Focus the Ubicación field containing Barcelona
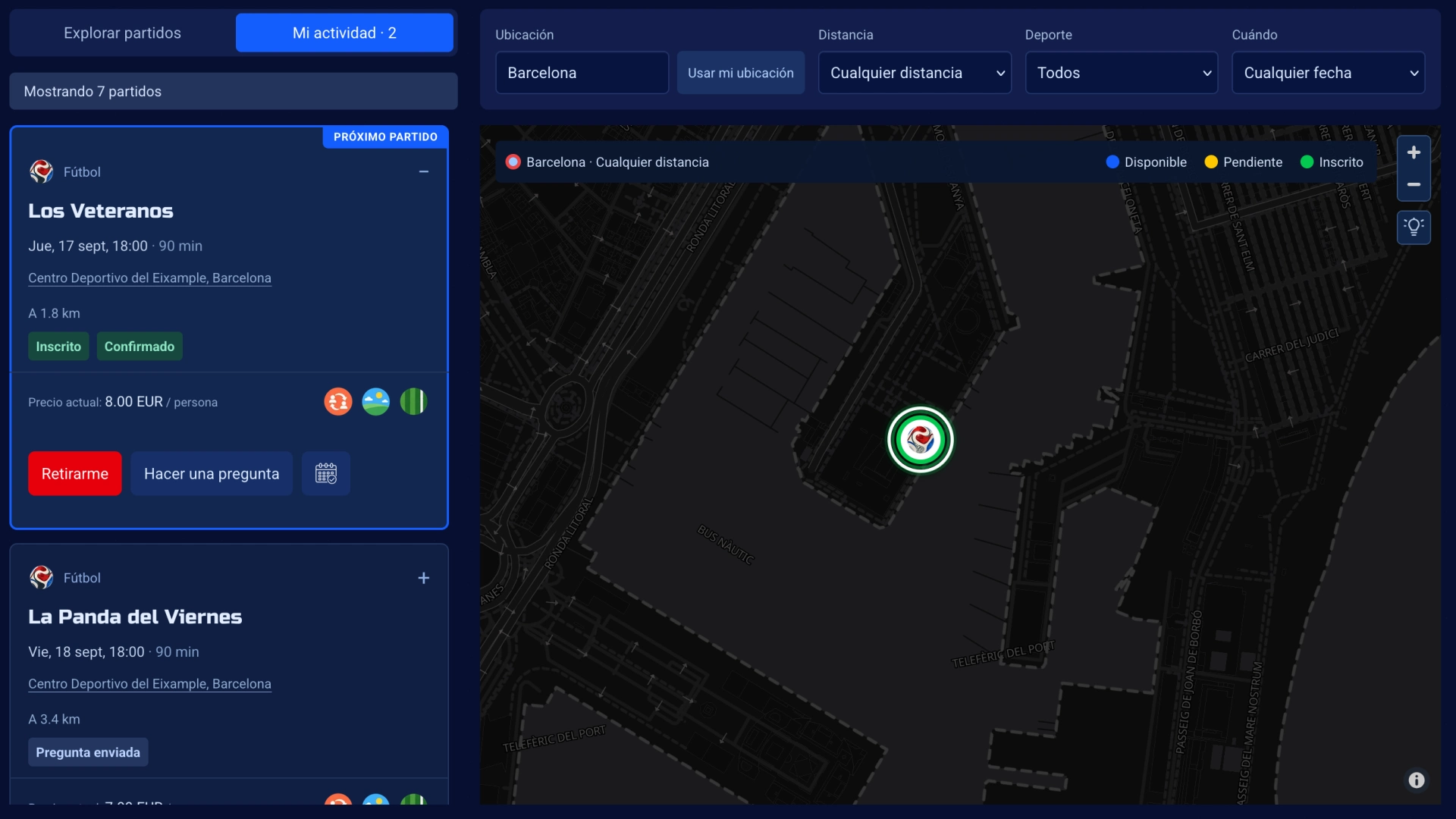Screen dimensions: 1456x819 coord(582,73)
